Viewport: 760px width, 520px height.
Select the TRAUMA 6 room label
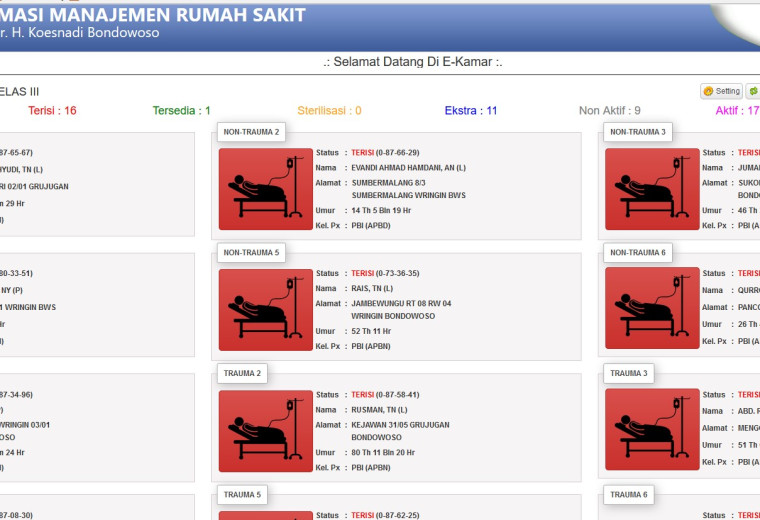pyautogui.click(x=628, y=494)
